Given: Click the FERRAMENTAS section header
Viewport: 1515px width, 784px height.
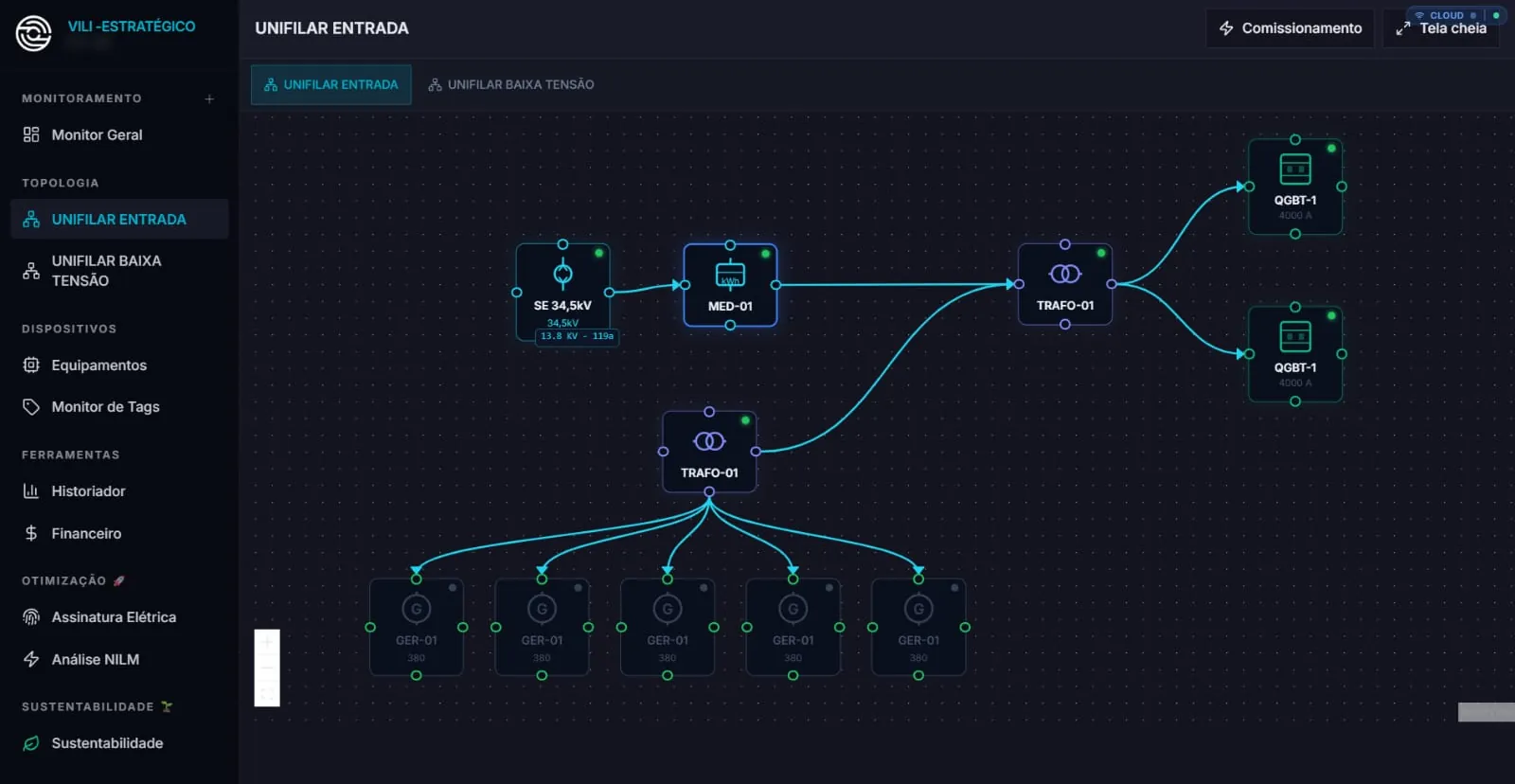Looking at the screenshot, I should [71, 454].
